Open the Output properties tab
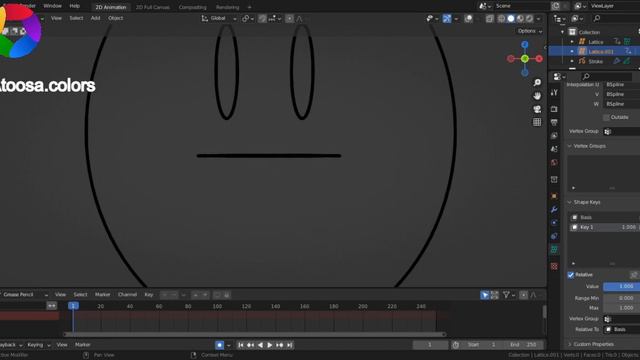Screen dimensions: 640x360 (554, 122)
